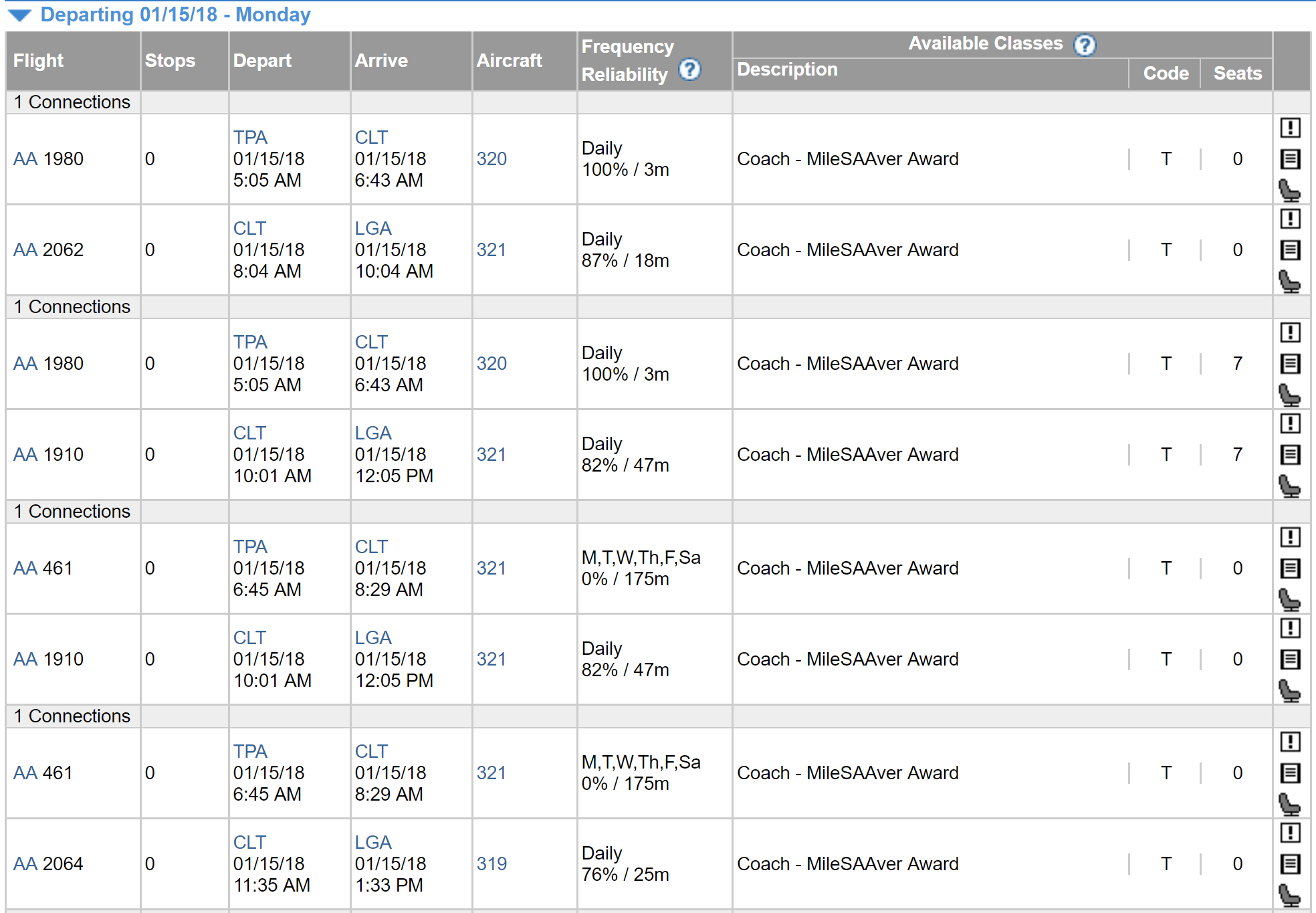Collapse the Departing 01/15/18 Monday section
Screen dimensions: 1316x913
[x=20, y=15]
